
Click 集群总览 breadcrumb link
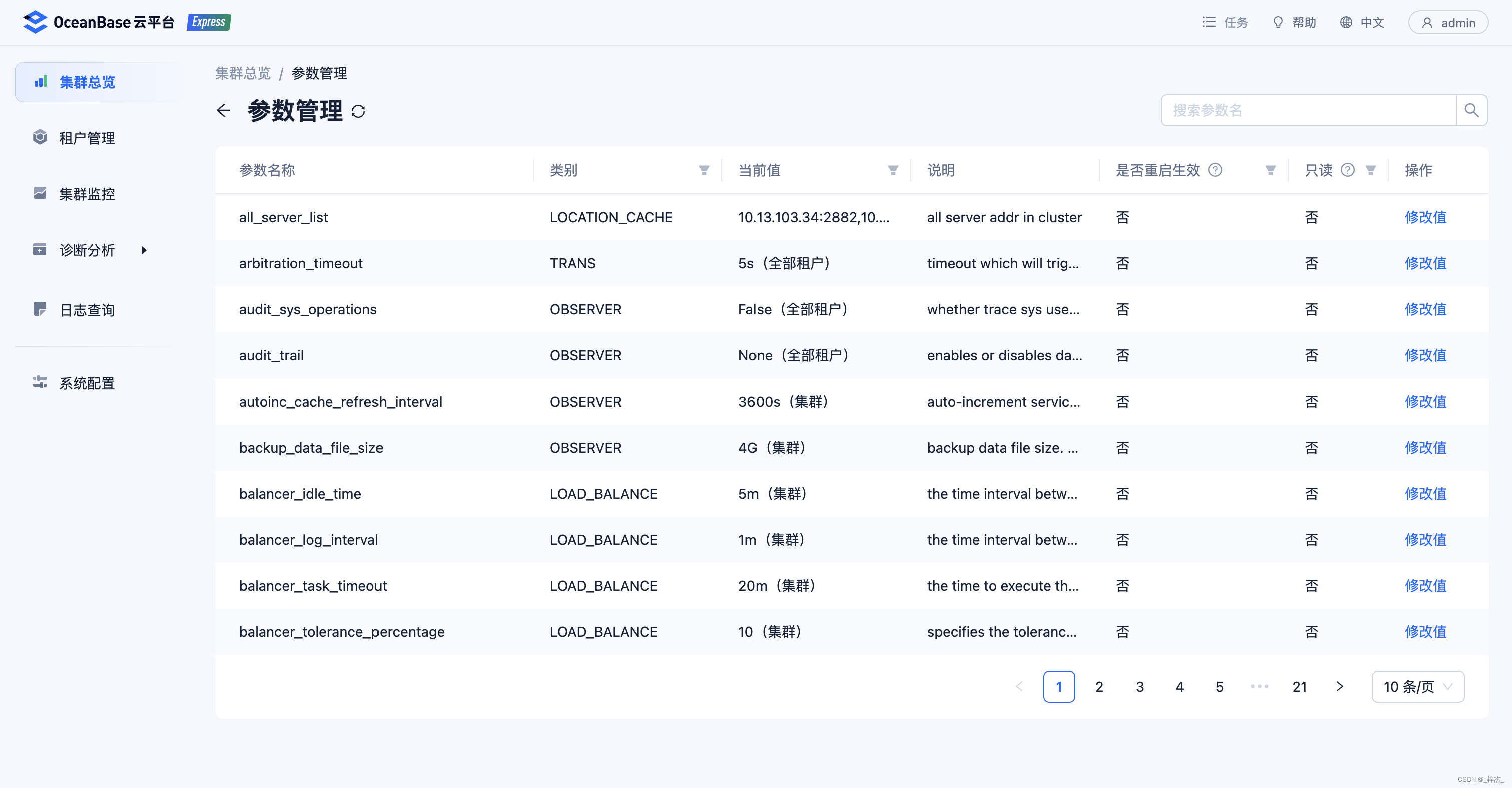click(x=243, y=74)
